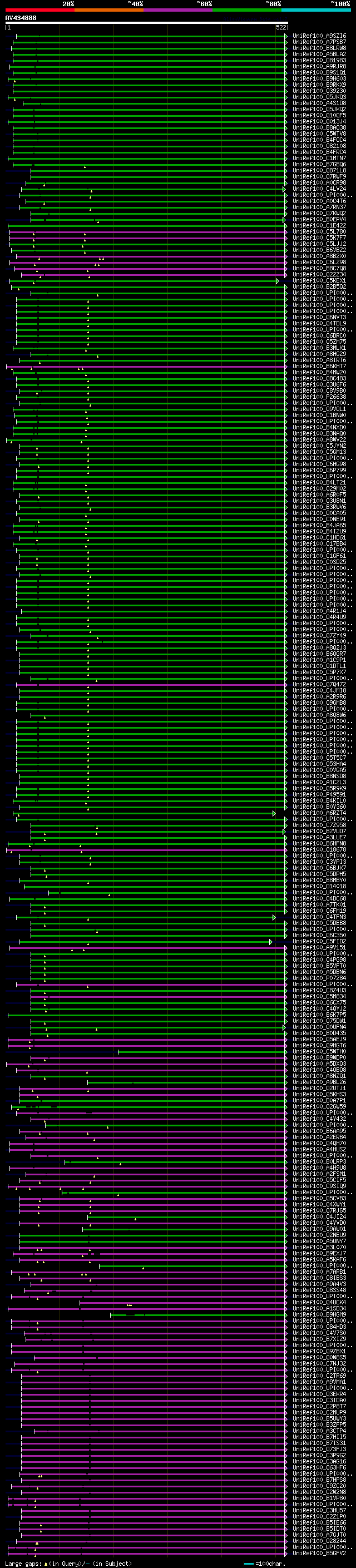Click the UniRef100_B4JA65 label
Viewport: 356px width, 1568px height.
point(319,525)
